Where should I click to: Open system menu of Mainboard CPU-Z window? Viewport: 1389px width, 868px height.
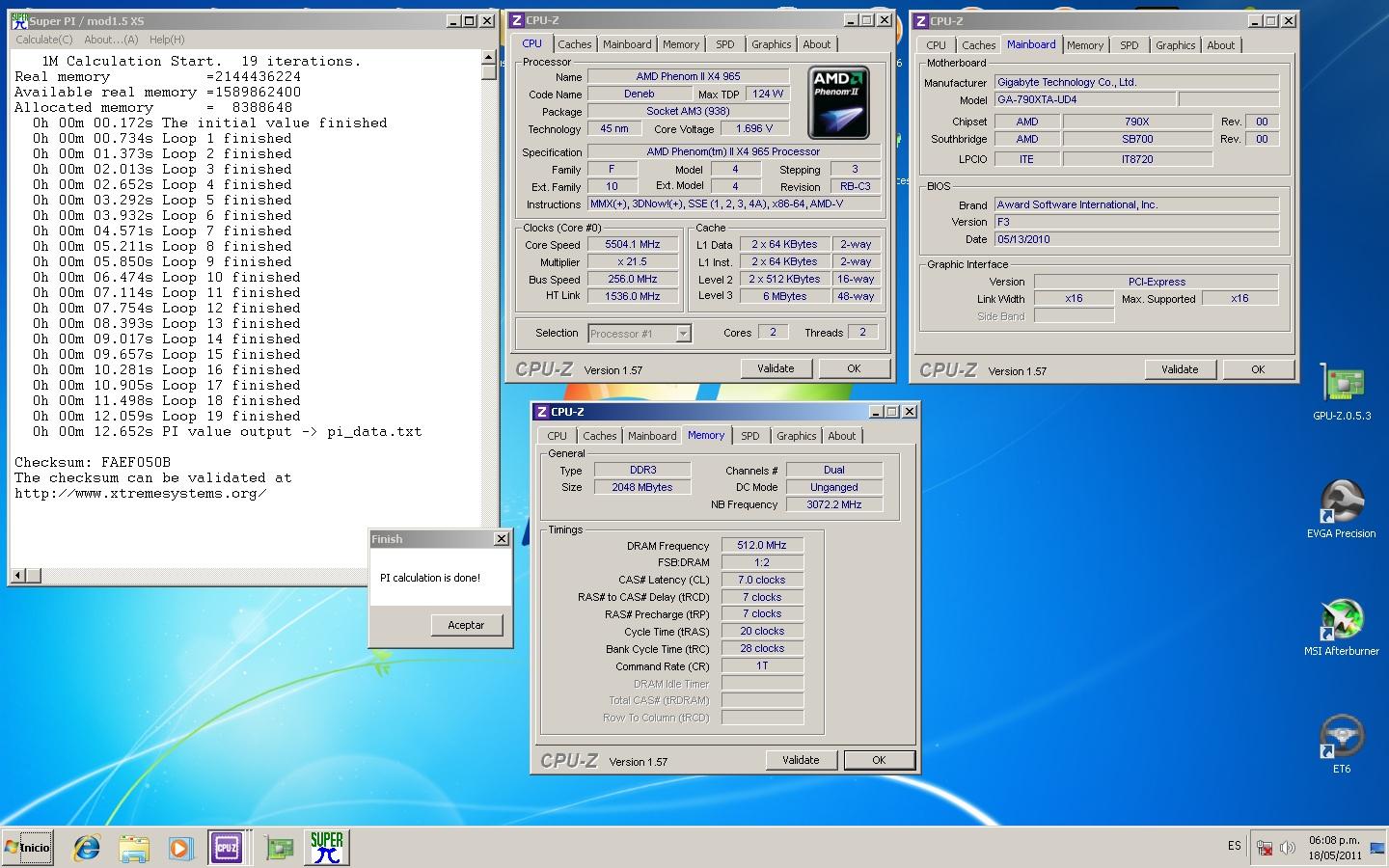tap(921, 21)
